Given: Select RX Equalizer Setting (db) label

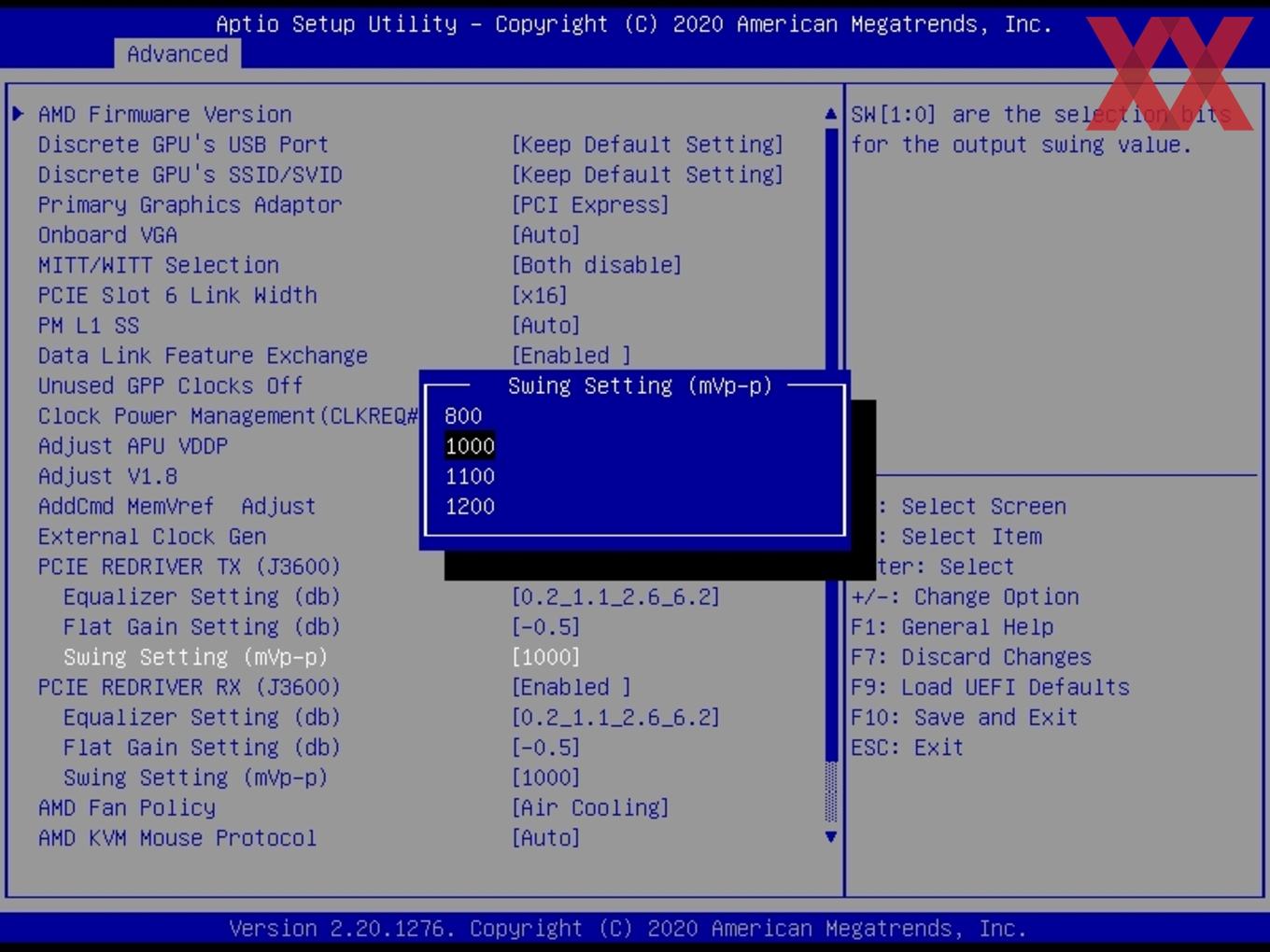Looking at the screenshot, I should coord(202,718).
